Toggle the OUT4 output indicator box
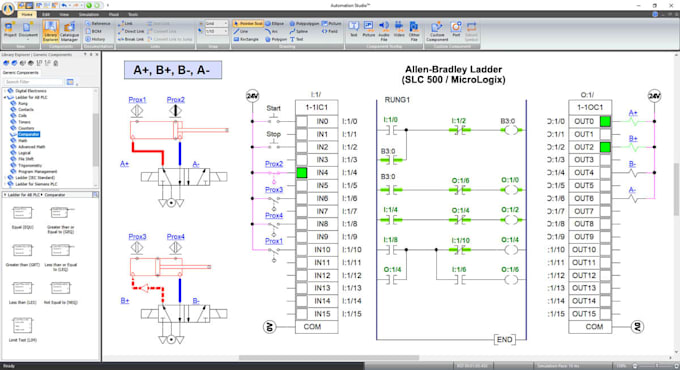The image size is (680, 370). point(605,173)
